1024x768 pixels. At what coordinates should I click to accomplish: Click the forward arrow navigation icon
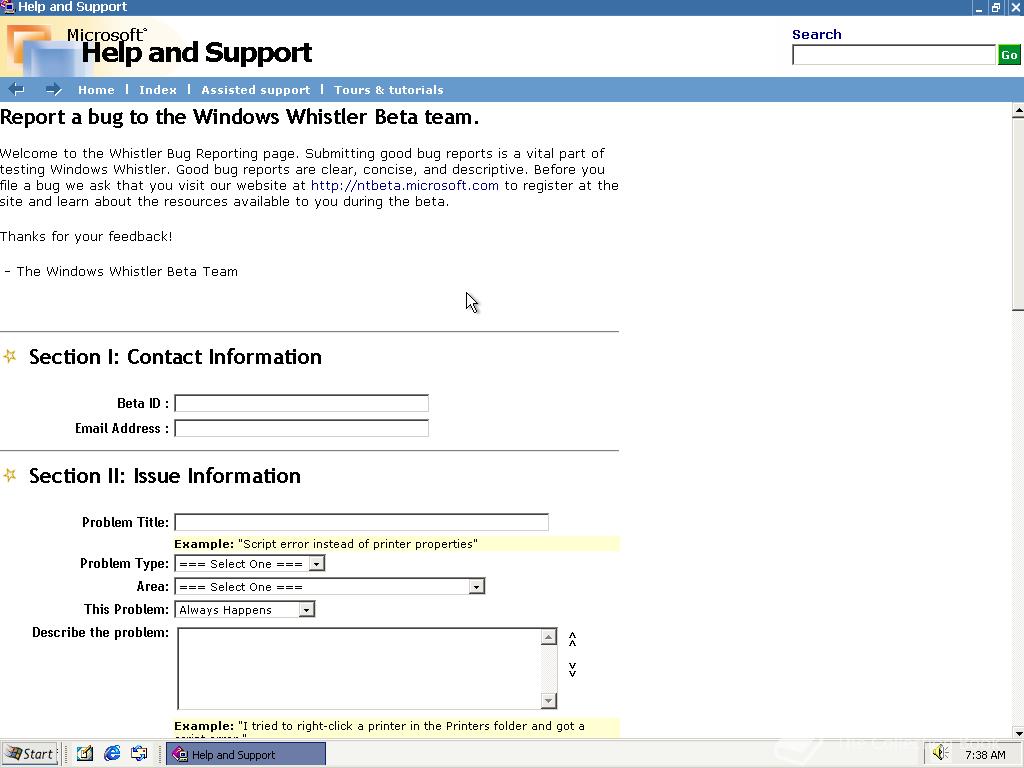click(54, 89)
